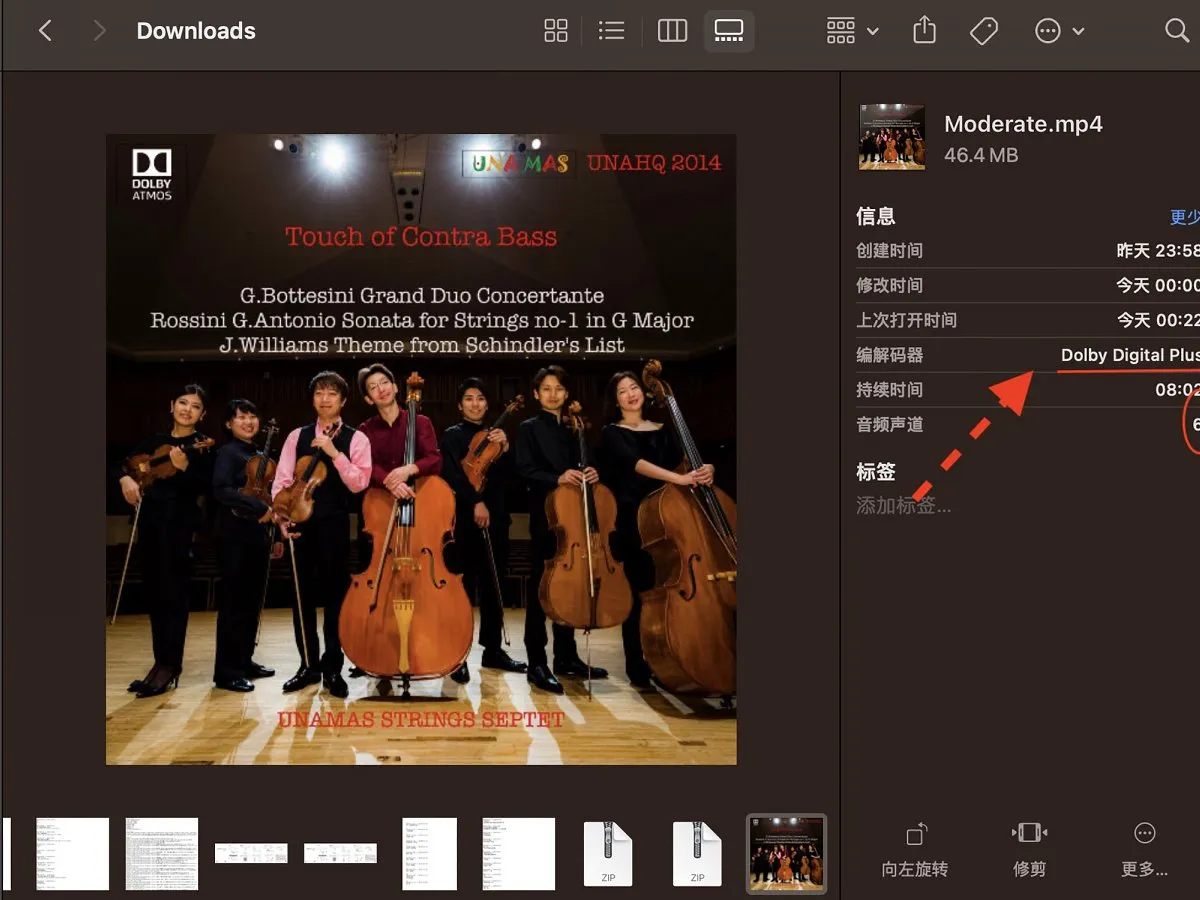The width and height of the screenshot is (1200, 900).
Task: Switch to column view
Action: coord(672,31)
